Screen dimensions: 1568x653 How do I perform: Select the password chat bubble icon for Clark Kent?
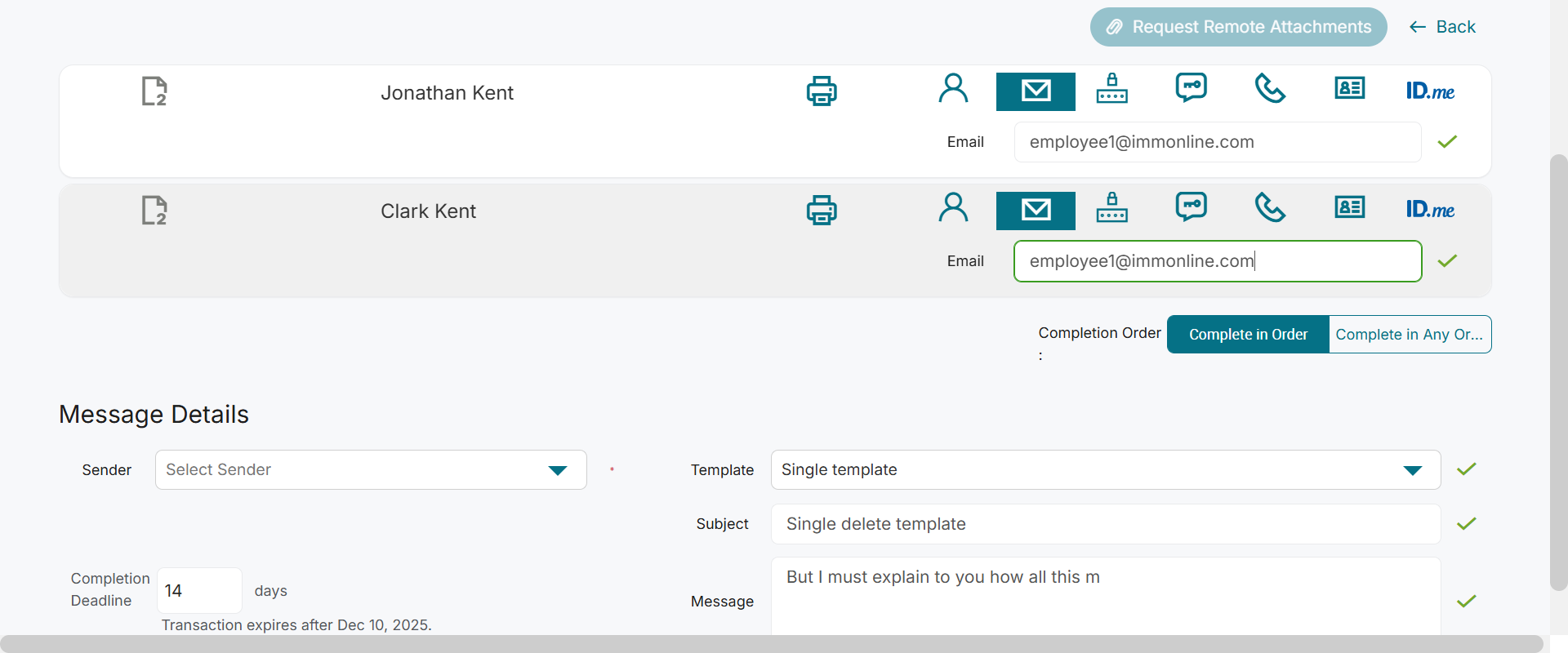(1192, 207)
